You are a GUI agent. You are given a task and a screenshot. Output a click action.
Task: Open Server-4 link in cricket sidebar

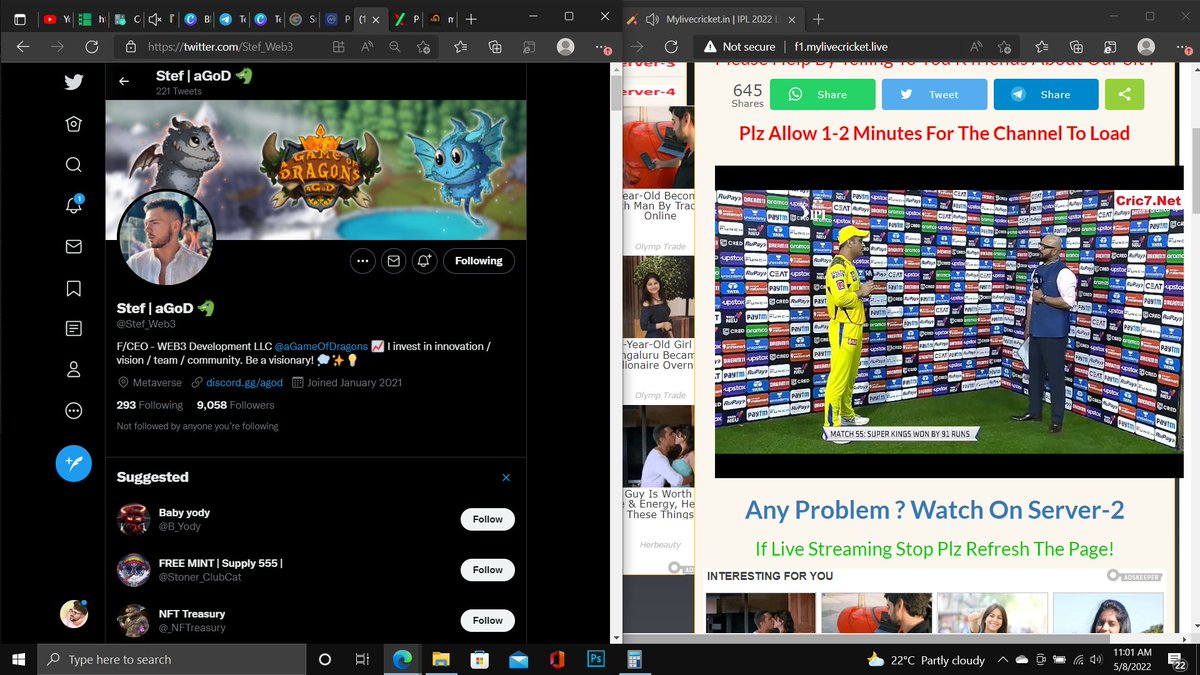coord(650,91)
